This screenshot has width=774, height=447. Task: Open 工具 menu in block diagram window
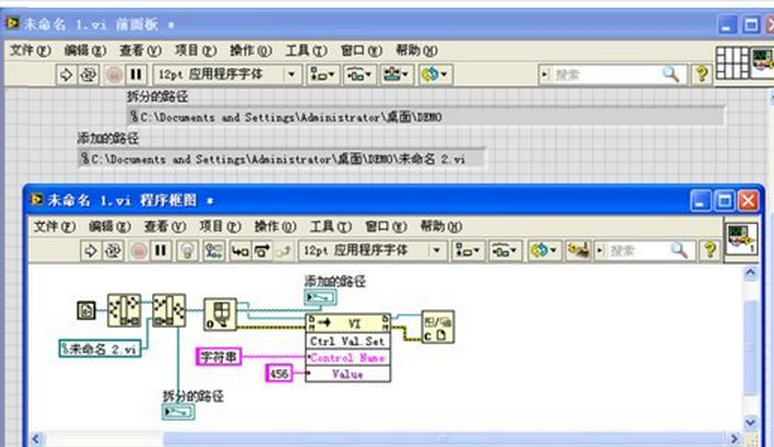pos(330,226)
